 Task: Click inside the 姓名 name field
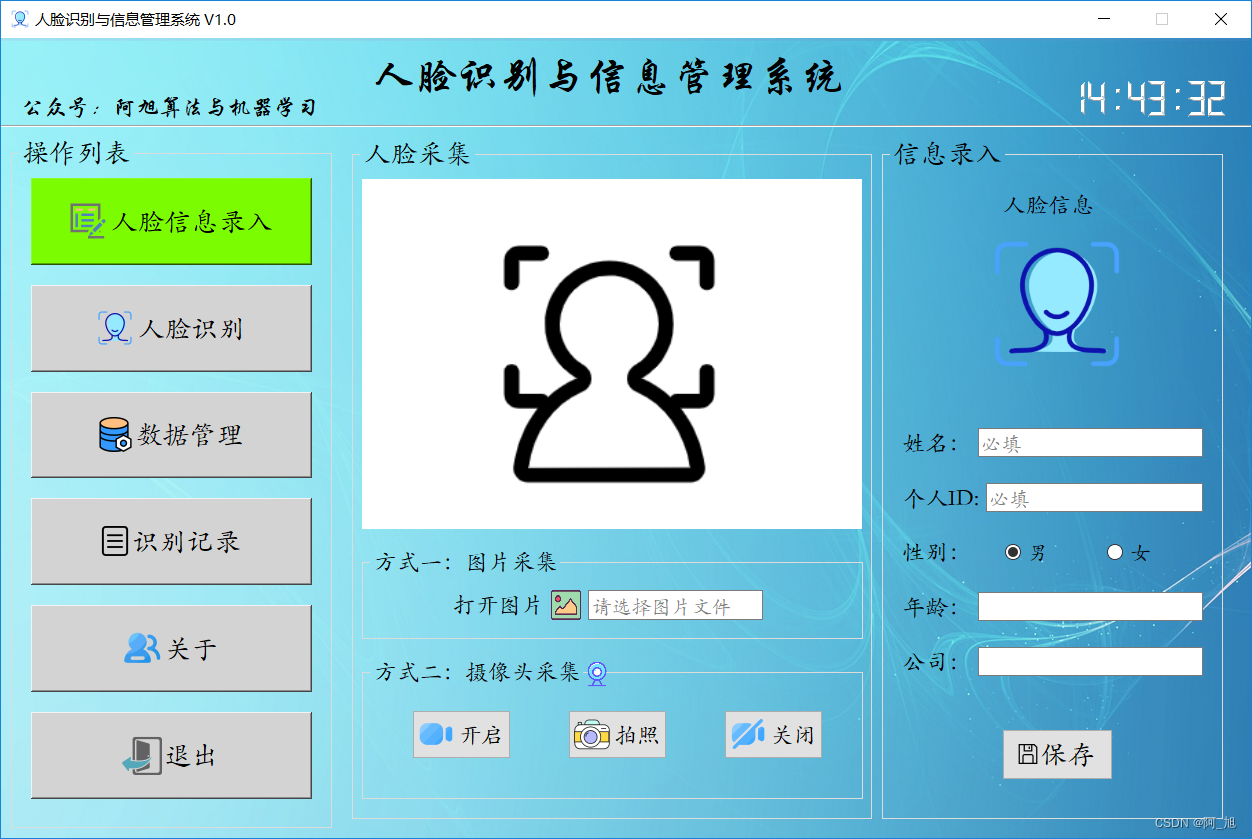coord(1089,442)
